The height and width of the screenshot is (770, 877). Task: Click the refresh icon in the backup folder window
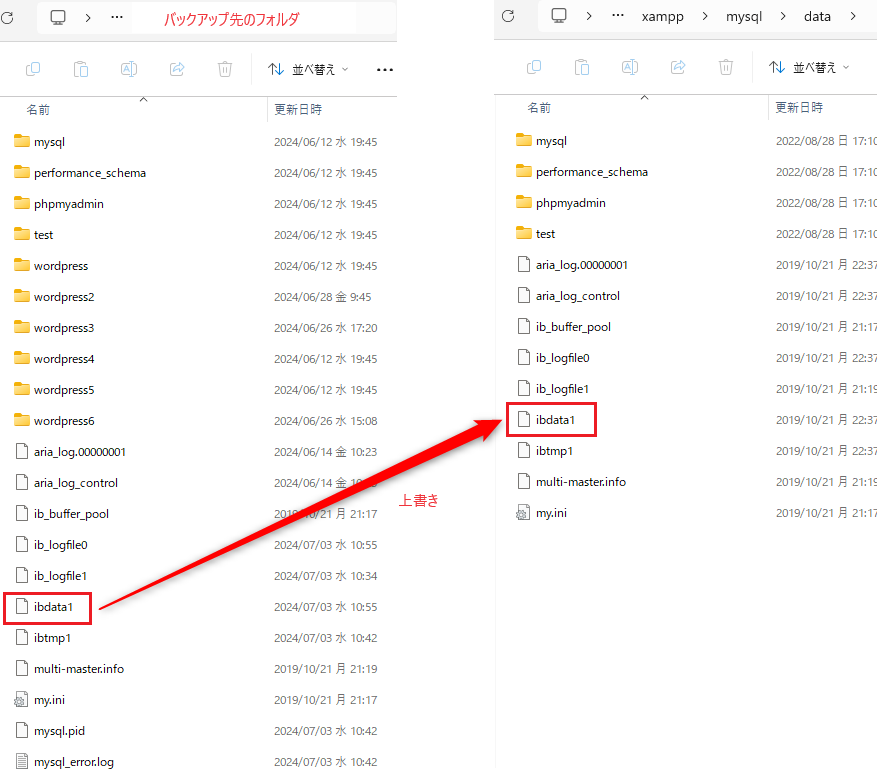(7, 17)
